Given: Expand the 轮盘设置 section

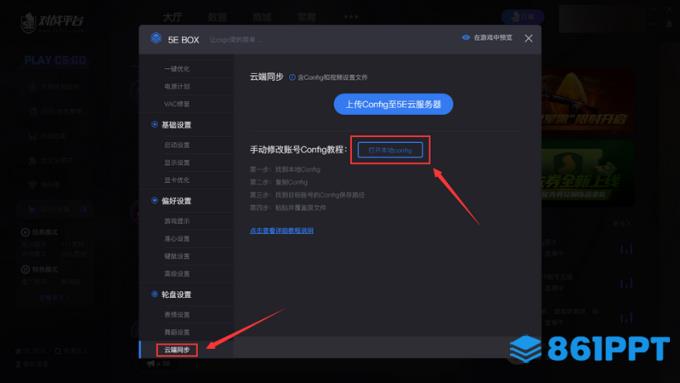Looking at the screenshot, I should click(x=177, y=295).
